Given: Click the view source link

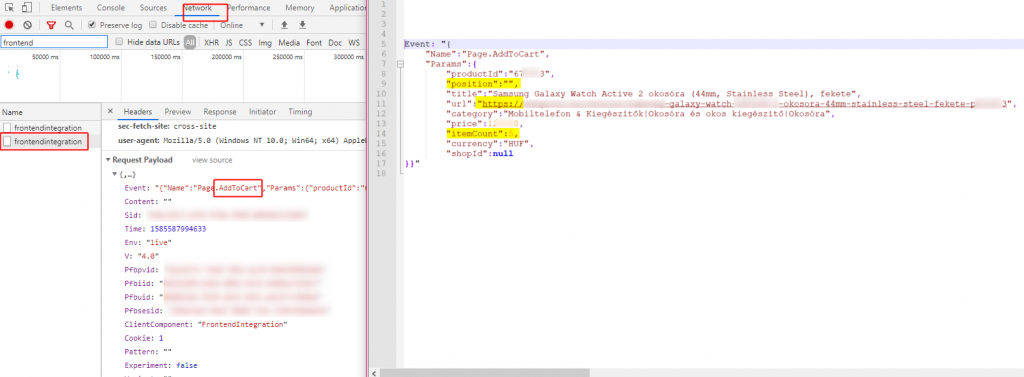Looking at the screenshot, I should (x=212, y=160).
